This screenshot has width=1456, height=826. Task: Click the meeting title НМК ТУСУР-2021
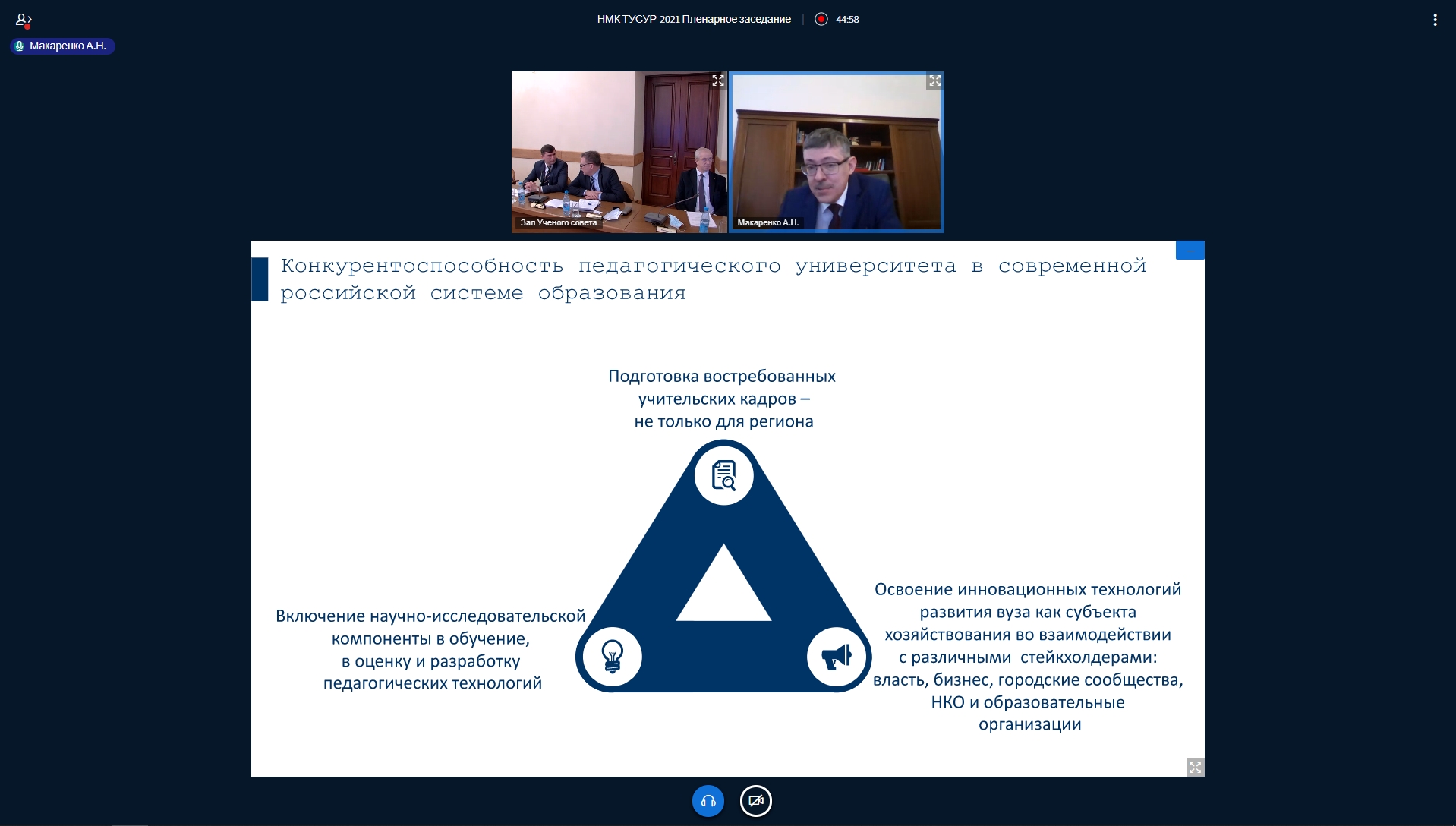tap(693, 19)
